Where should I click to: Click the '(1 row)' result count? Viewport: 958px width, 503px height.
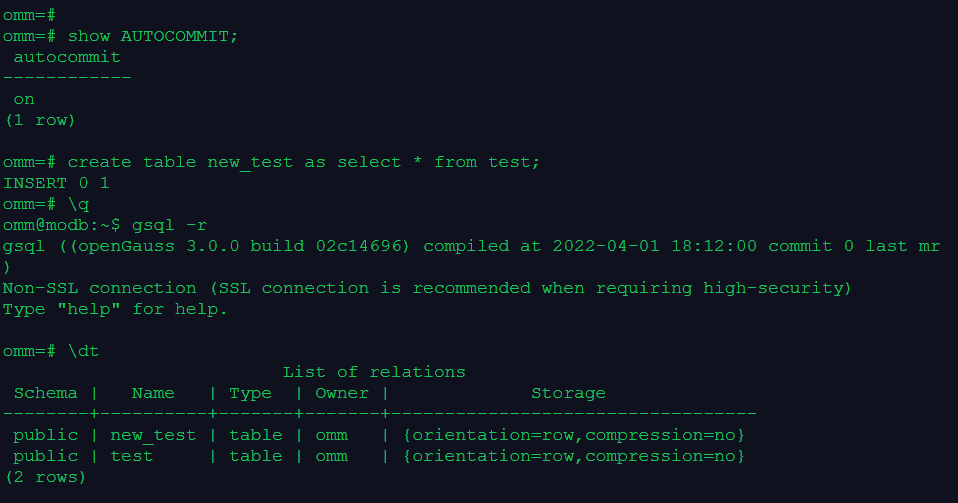coord(40,120)
